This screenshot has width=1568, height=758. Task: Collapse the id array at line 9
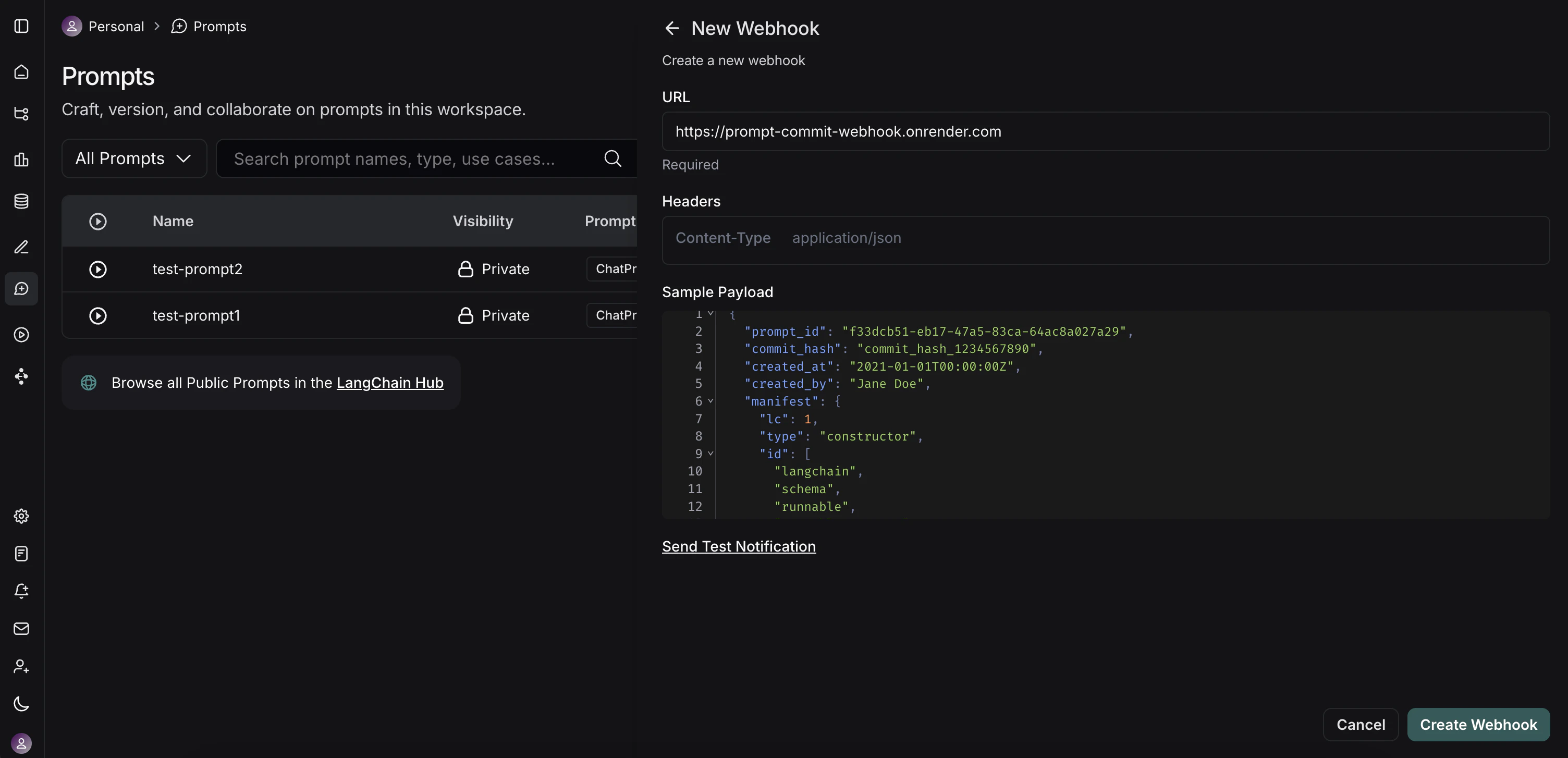[x=711, y=453]
